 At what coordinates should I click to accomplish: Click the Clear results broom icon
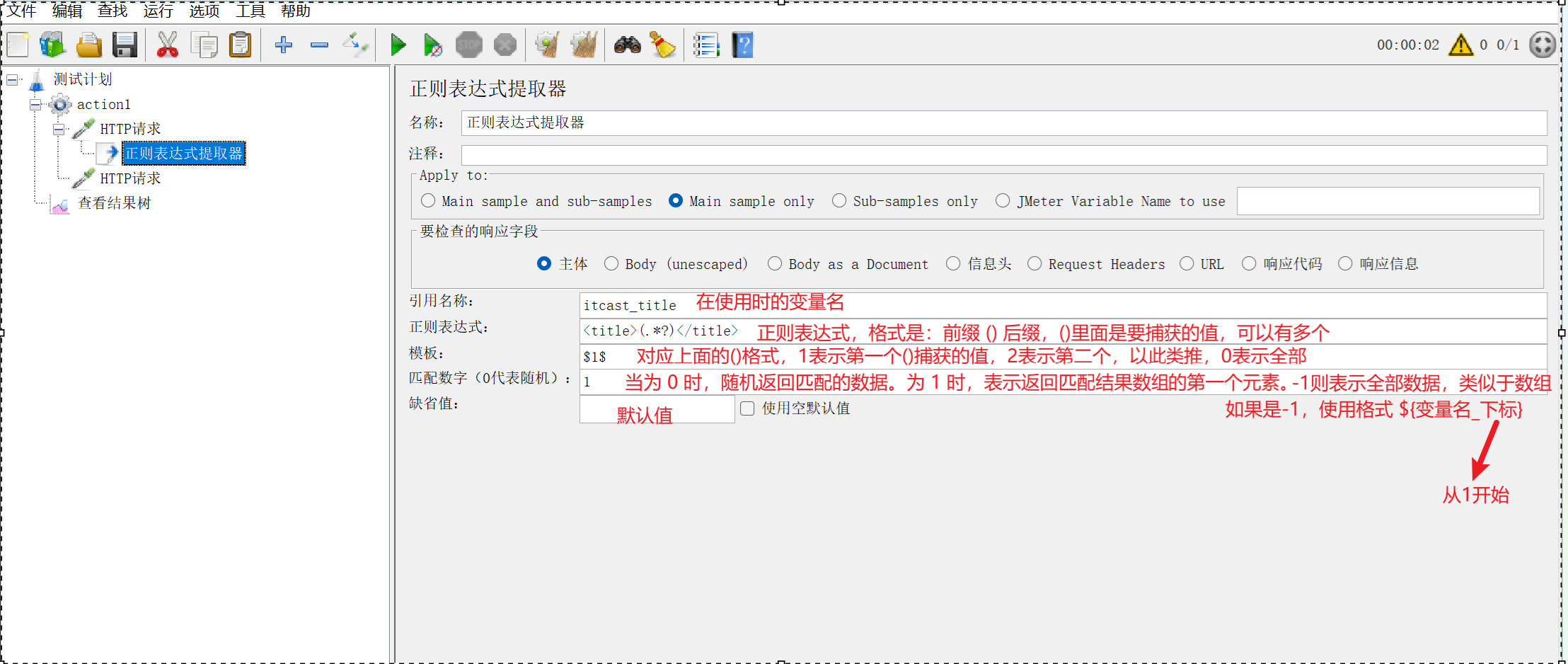(x=548, y=45)
